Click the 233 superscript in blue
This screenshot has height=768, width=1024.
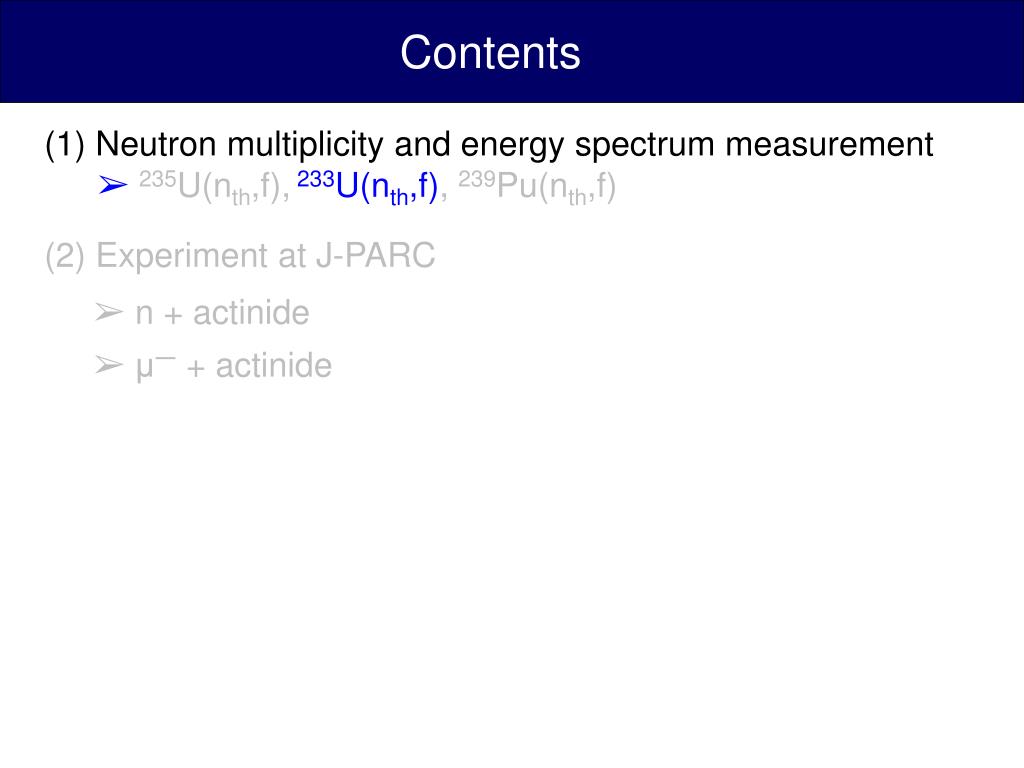(316, 179)
